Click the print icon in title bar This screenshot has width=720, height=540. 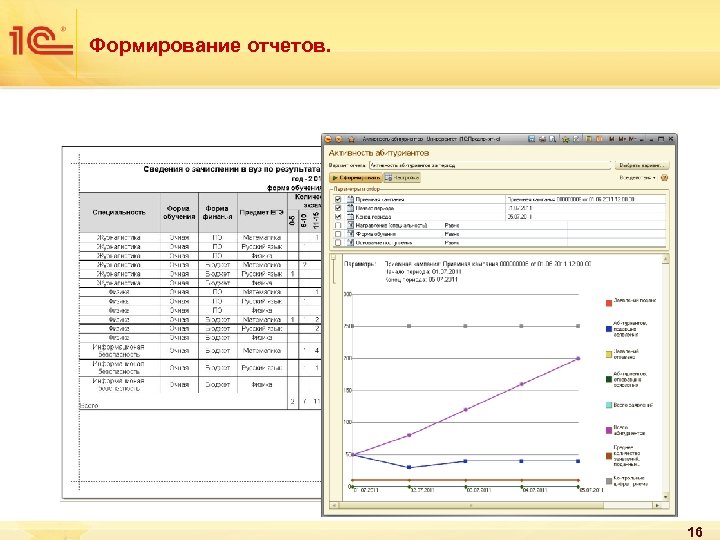coord(542,139)
